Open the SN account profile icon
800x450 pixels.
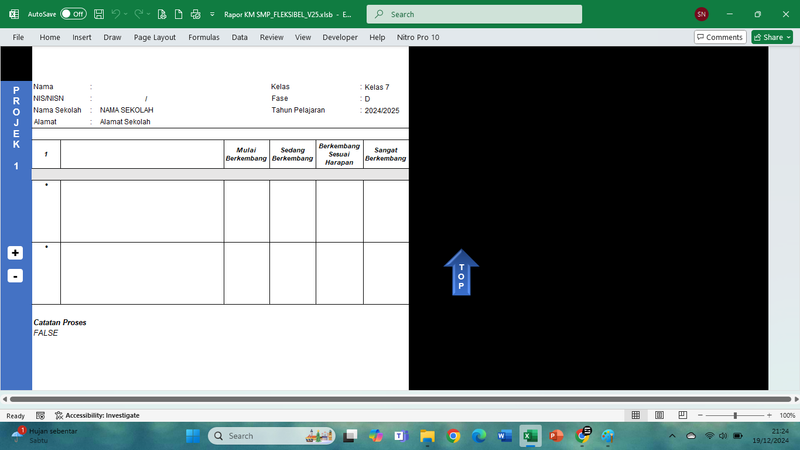[702, 14]
